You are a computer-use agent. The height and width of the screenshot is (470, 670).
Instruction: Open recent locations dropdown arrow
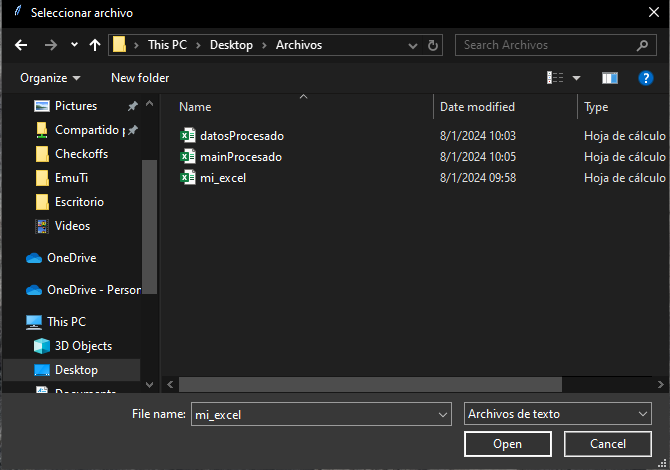click(74, 44)
